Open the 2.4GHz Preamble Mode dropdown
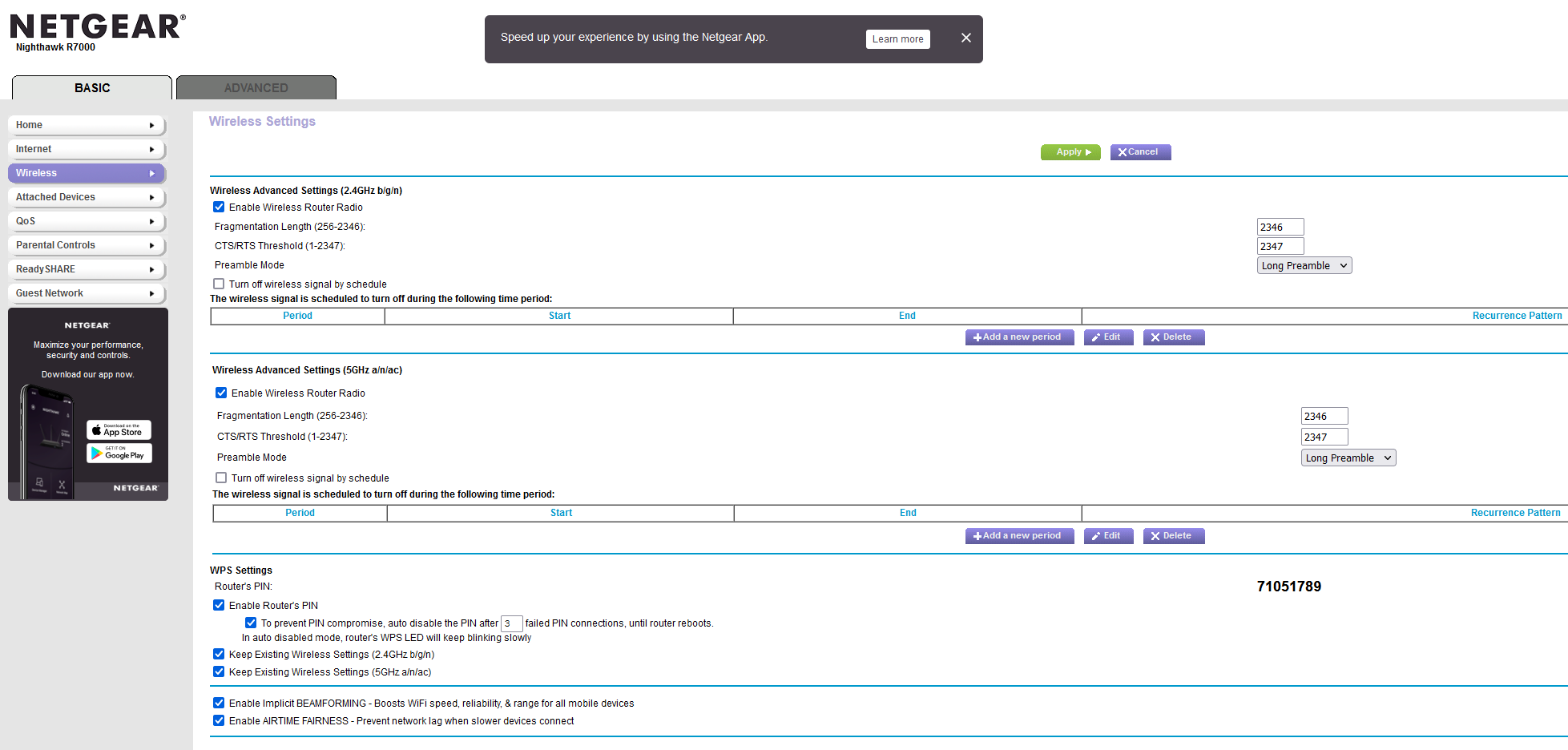The image size is (1568, 750). coord(1304,266)
